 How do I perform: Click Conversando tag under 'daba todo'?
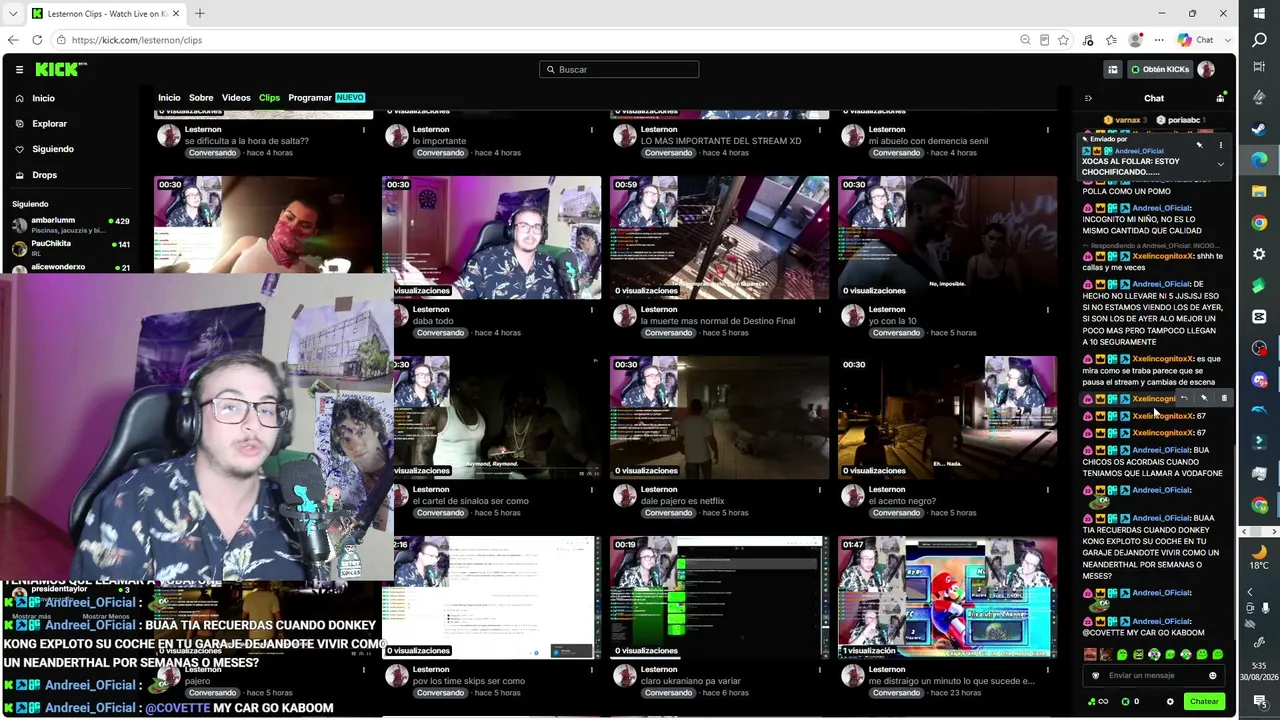[x=440, y=333]
